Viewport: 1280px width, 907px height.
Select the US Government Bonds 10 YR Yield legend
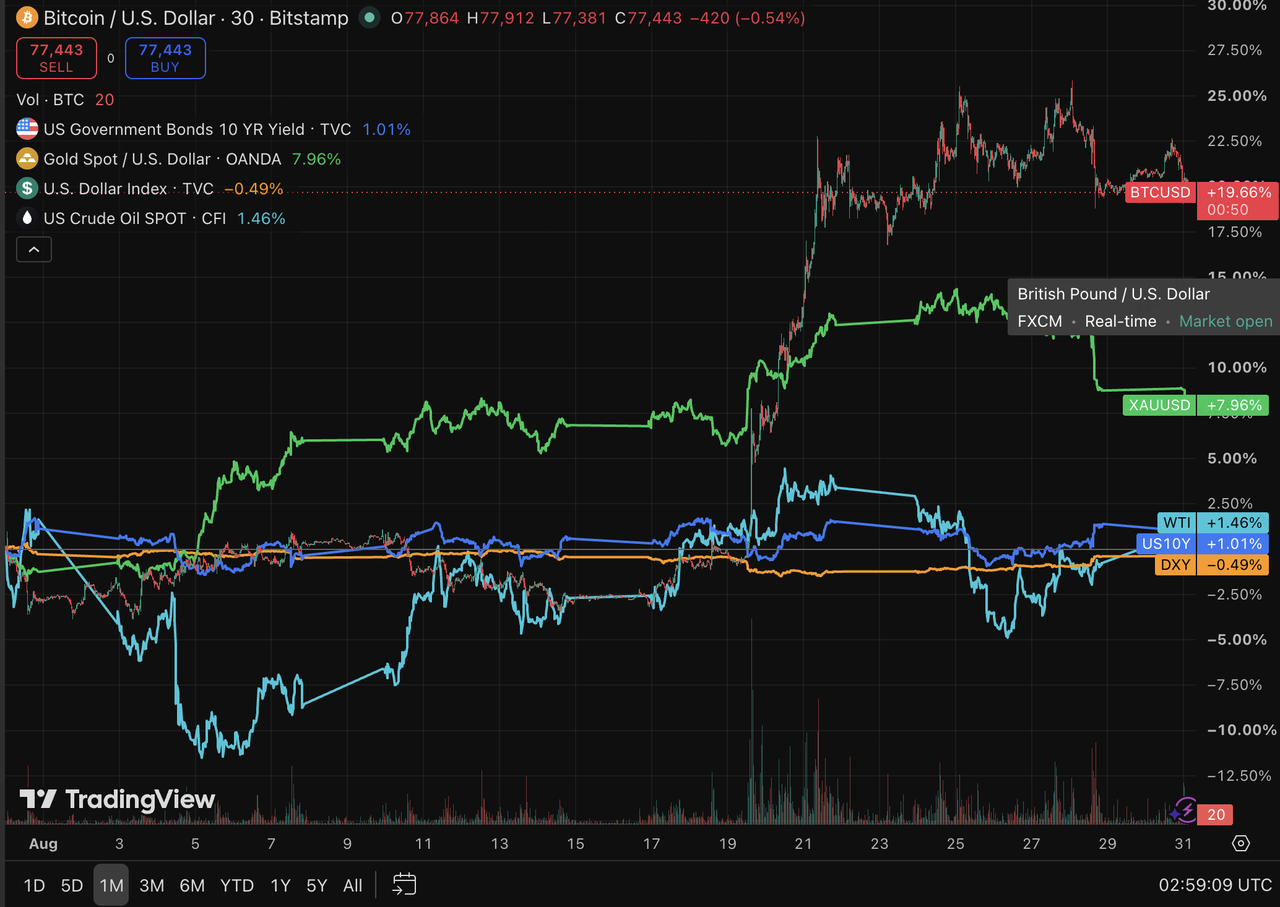[197, 129]
